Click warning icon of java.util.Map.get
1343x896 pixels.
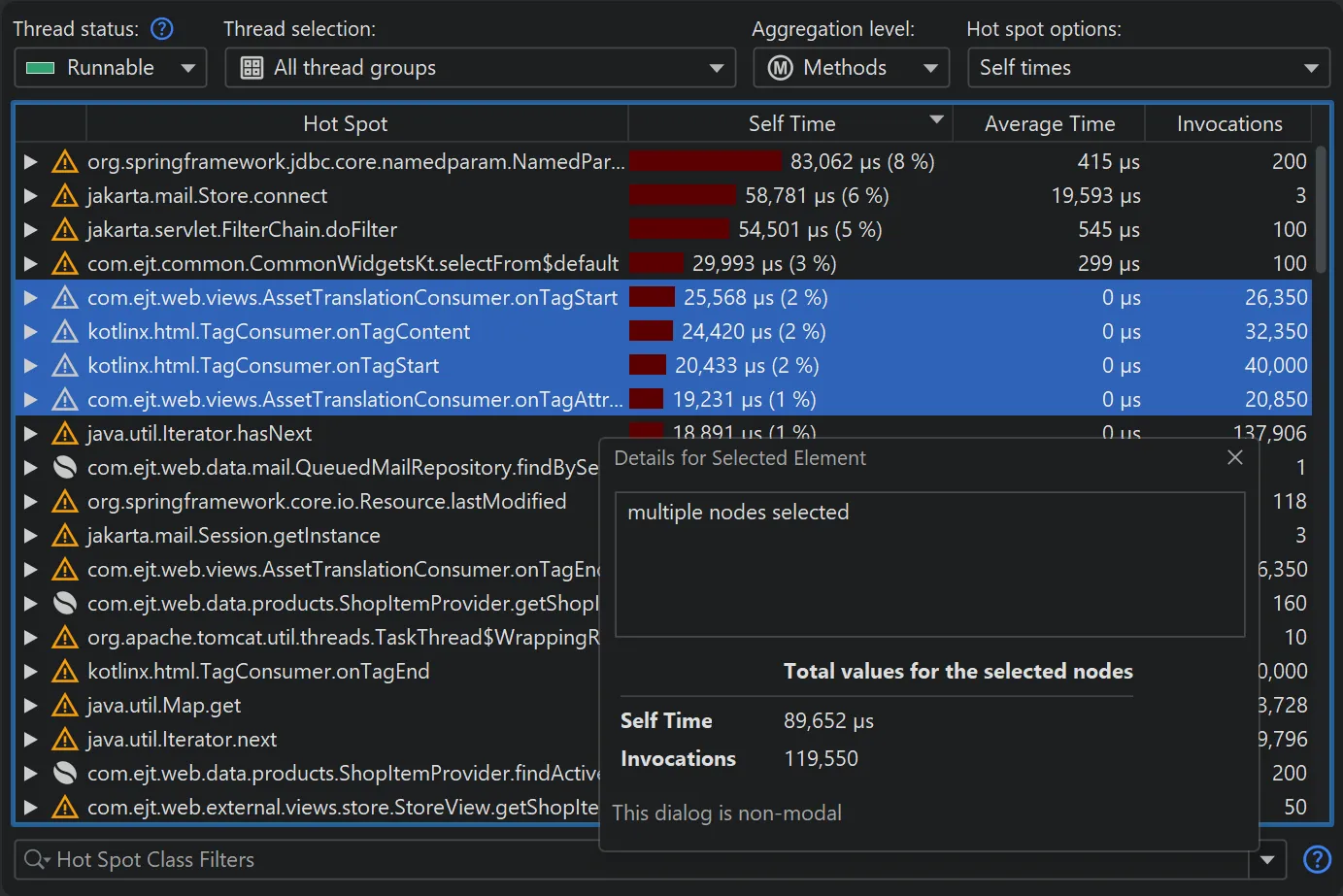point(65,705)
